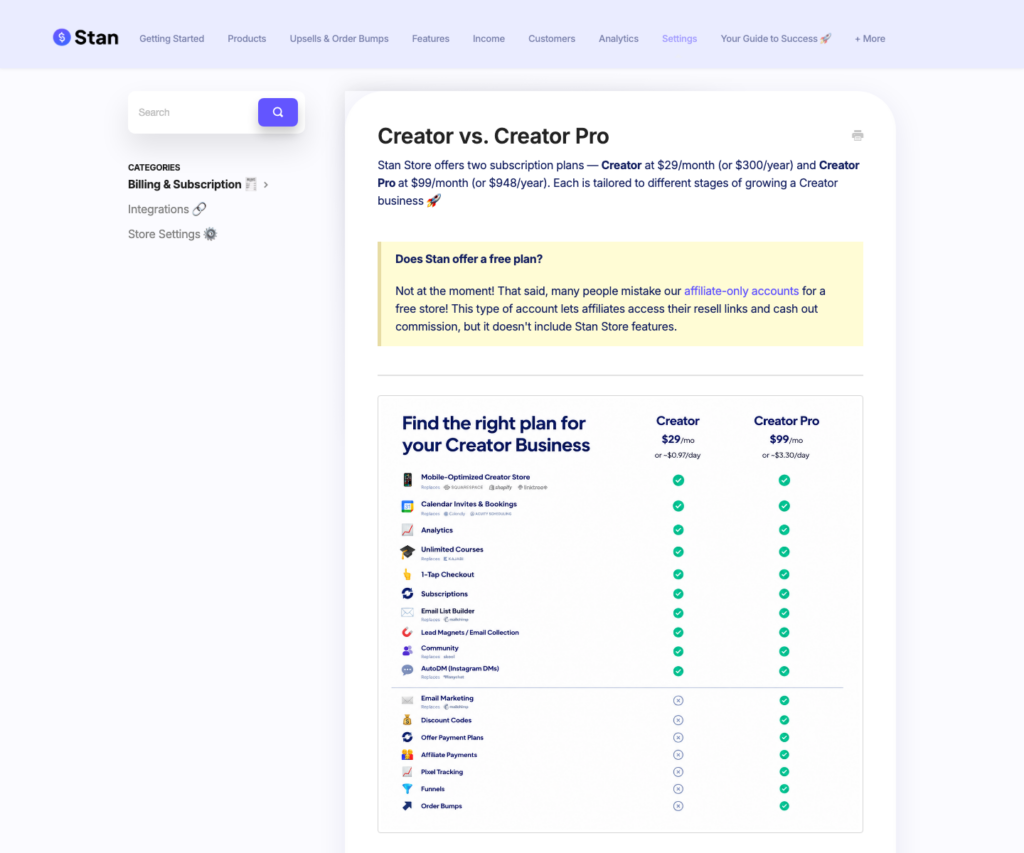
Task: Click 'Find the right plan' comparison heading
Action: click(x=496, y=434)
